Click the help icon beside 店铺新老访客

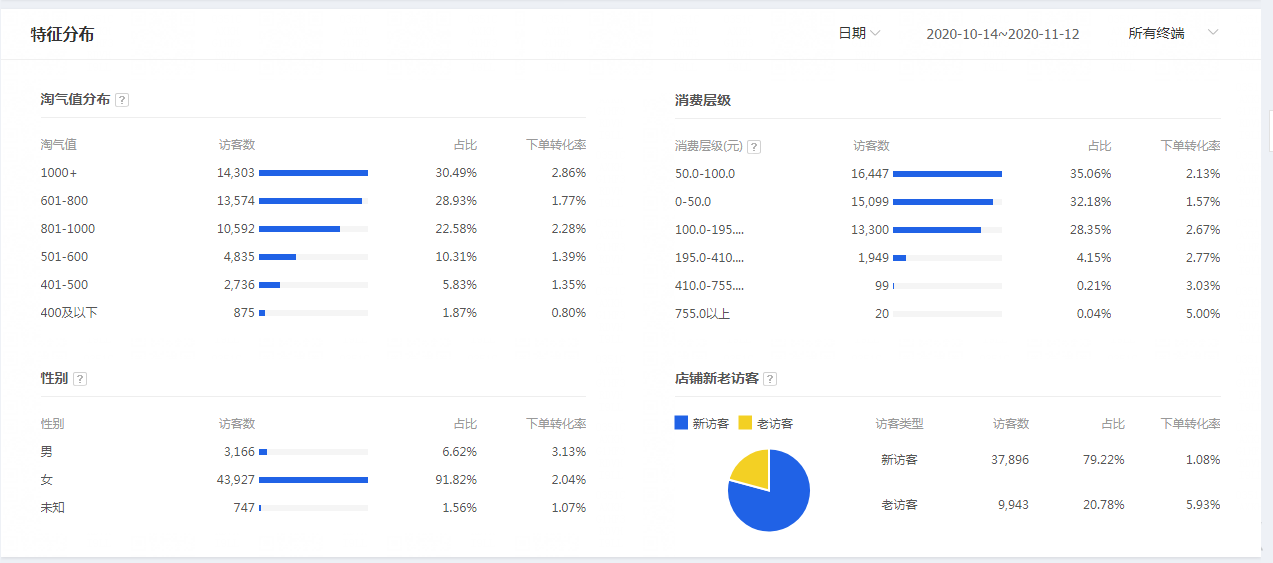[x=770, y=379]
